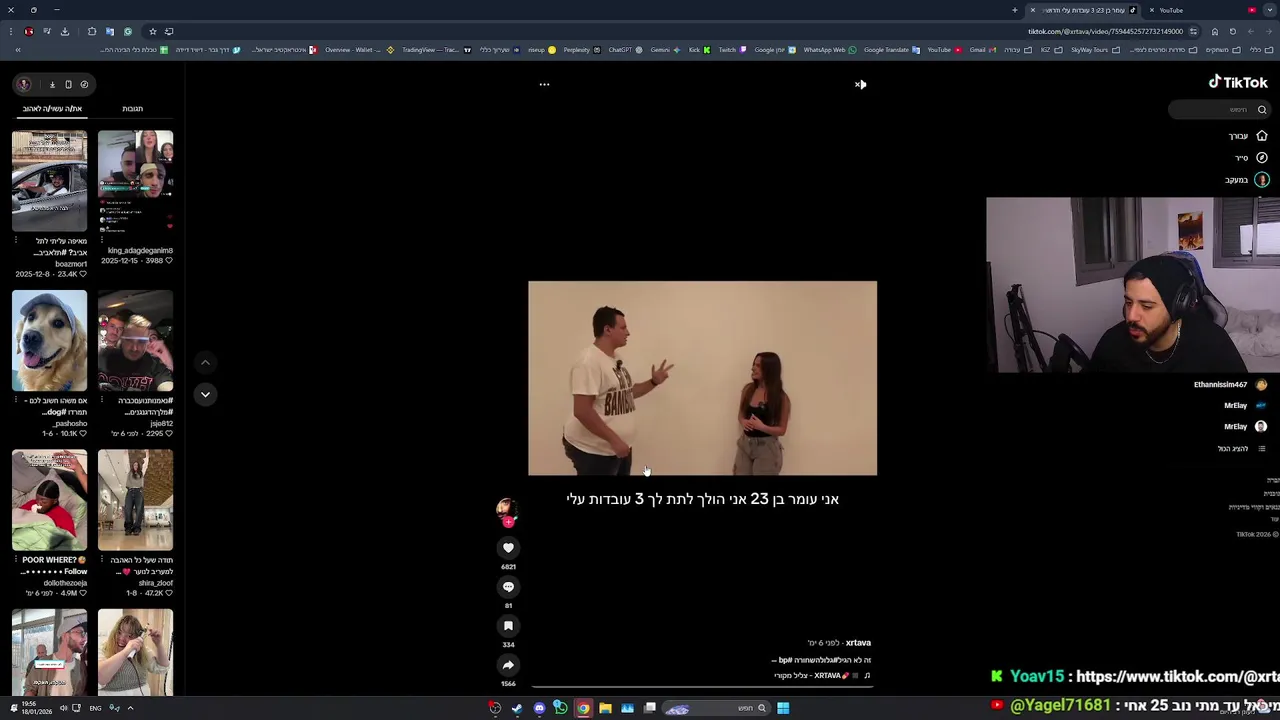Open the three-dots more options menu
The image size is (1280, 720).
click(544, 84)
